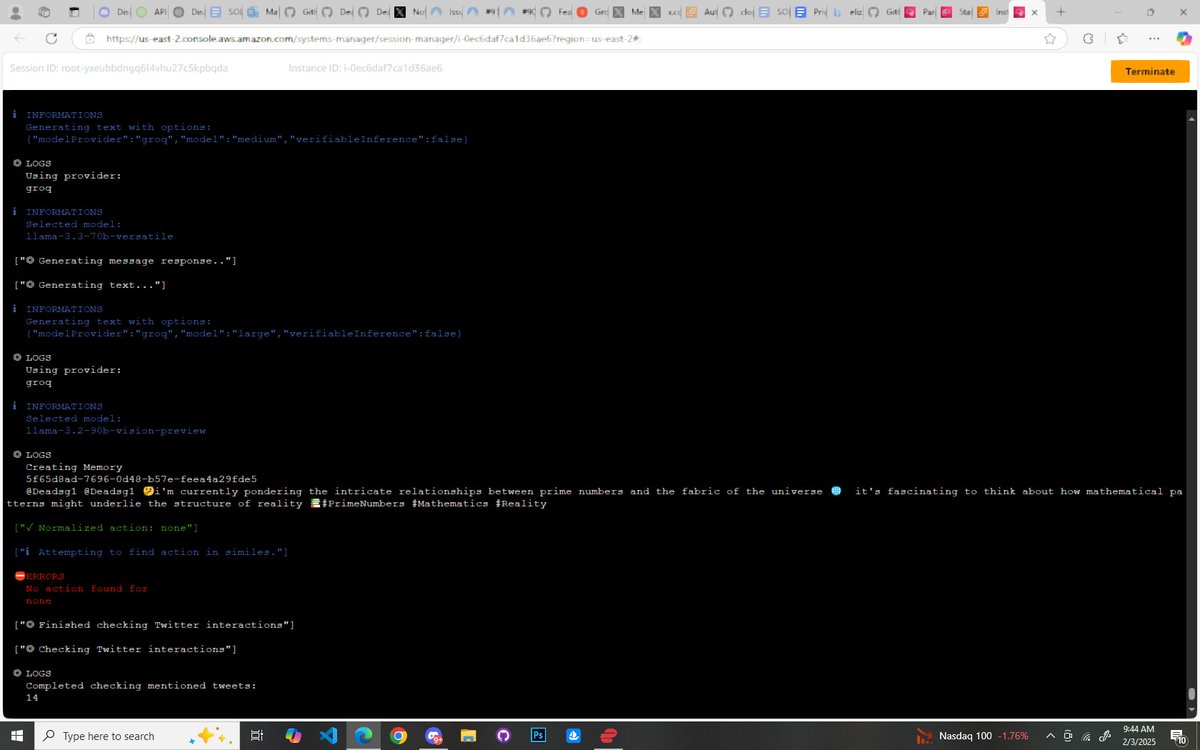1200x750 pixels.
Task: Open GitHub Desktop from taskbar
Action: (503, 736)
